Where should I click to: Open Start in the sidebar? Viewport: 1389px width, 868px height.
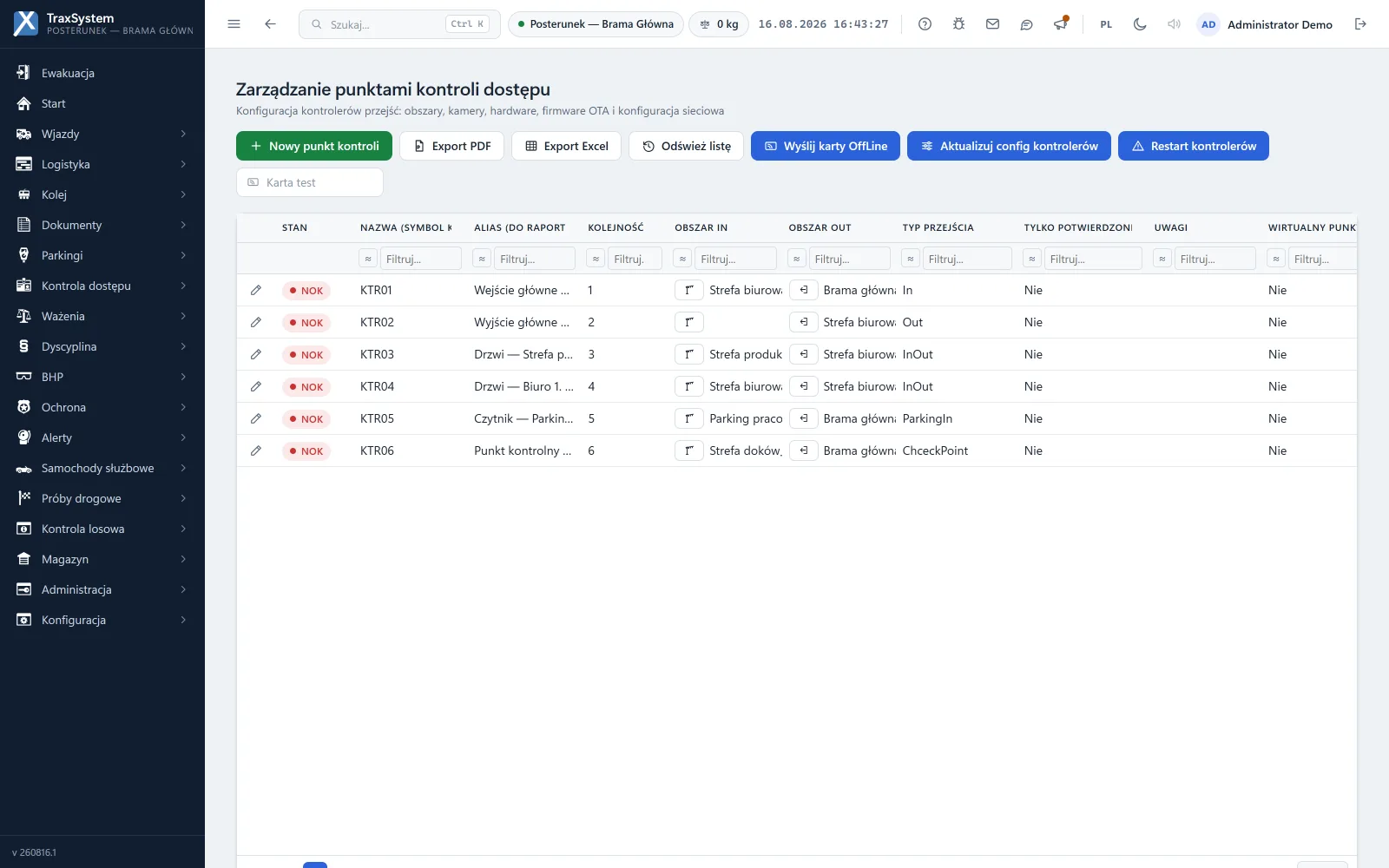tap(102, 103)
